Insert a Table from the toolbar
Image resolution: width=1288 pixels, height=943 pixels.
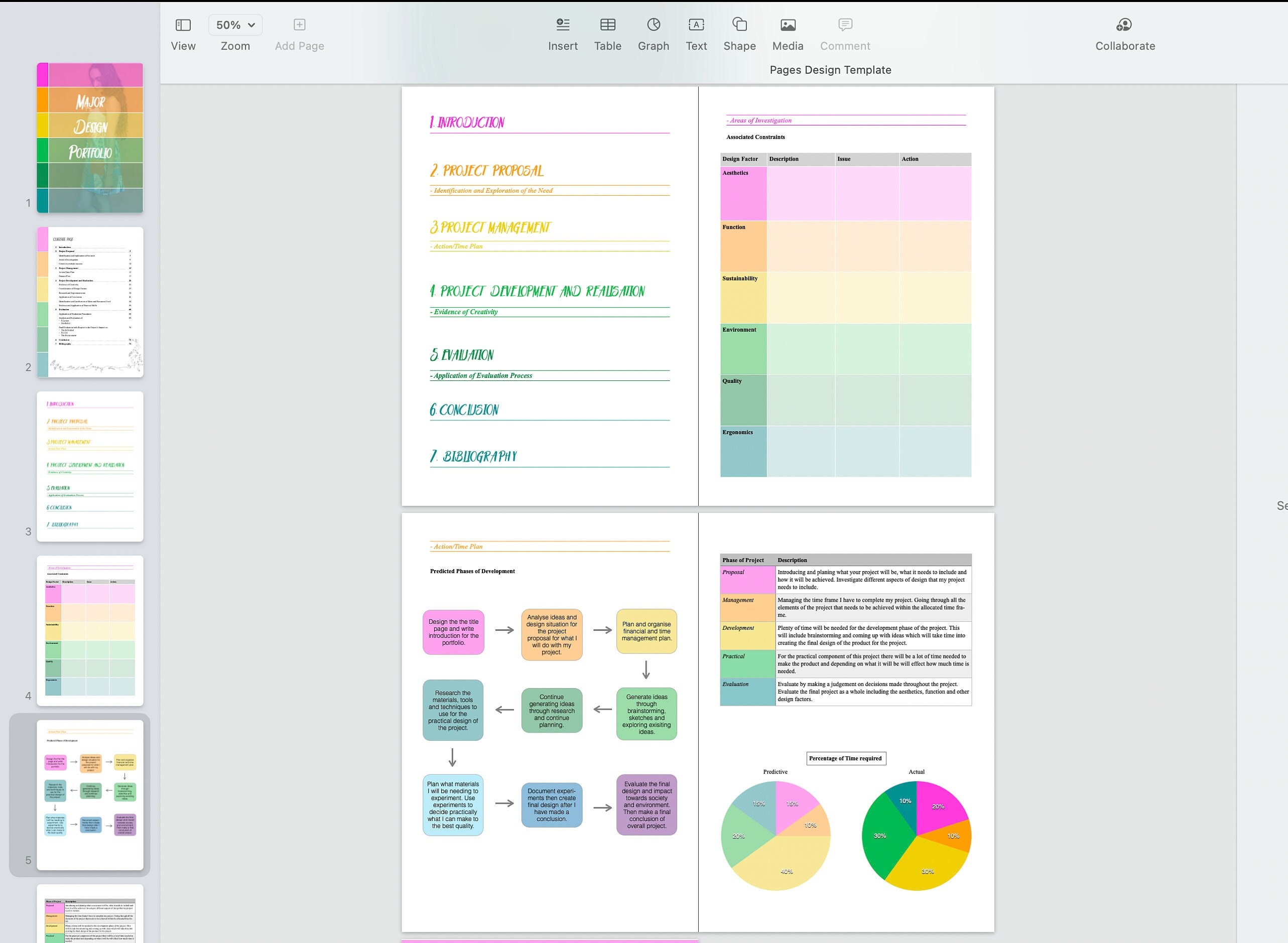(607, 34)
